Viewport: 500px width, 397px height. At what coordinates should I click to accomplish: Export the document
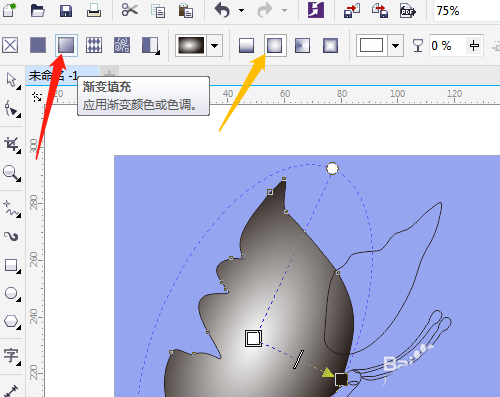point(380,10)
